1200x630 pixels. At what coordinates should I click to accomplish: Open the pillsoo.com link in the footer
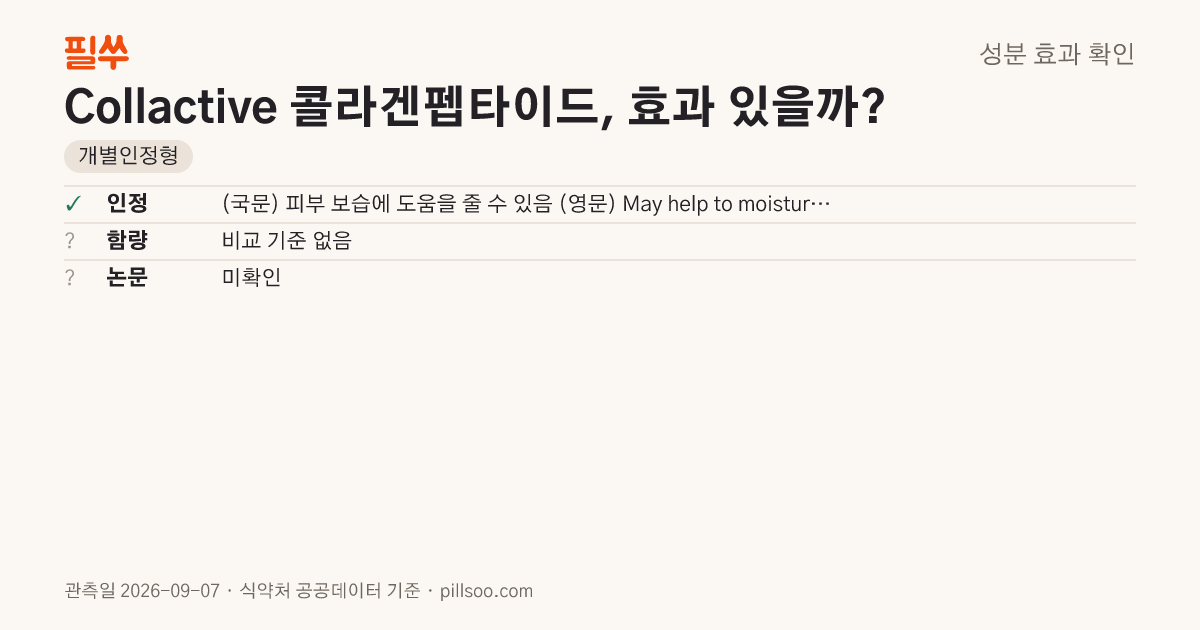(487, 591)
